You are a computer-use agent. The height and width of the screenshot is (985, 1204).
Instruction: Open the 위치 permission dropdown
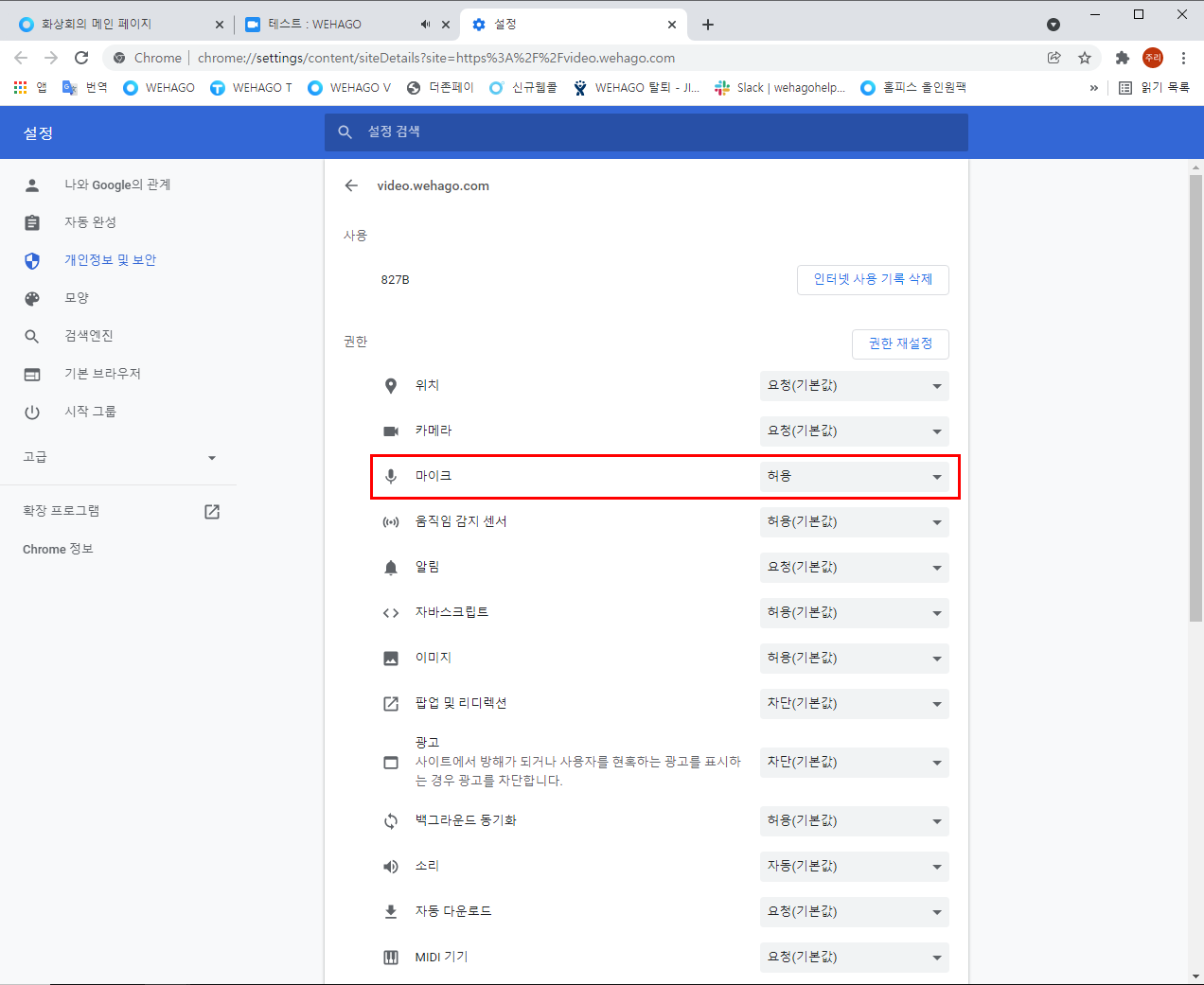854,385
